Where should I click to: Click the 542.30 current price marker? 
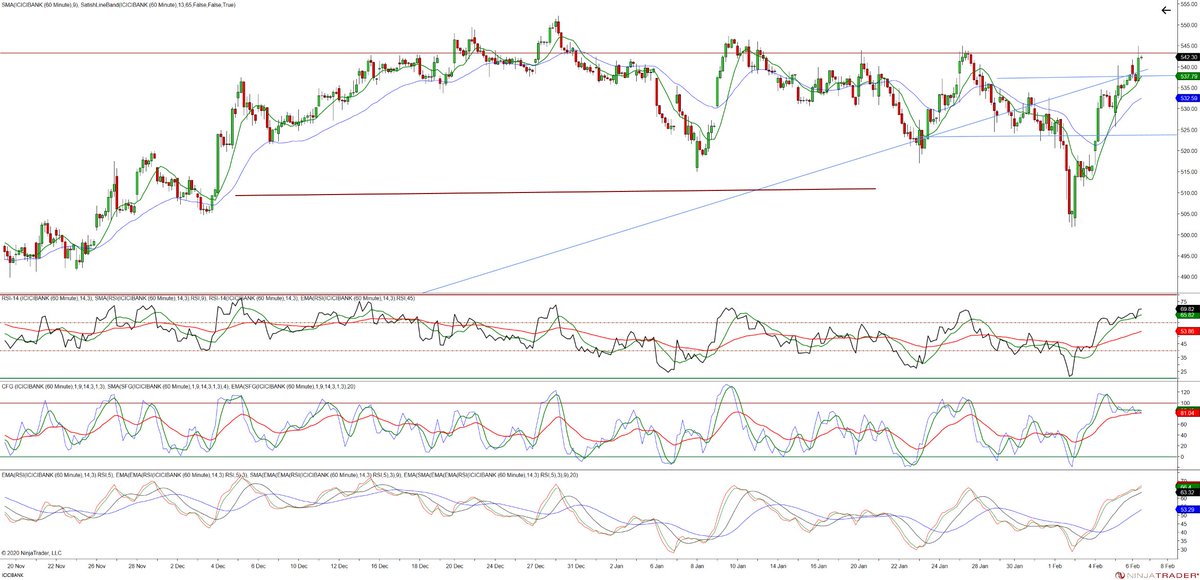1187,57
